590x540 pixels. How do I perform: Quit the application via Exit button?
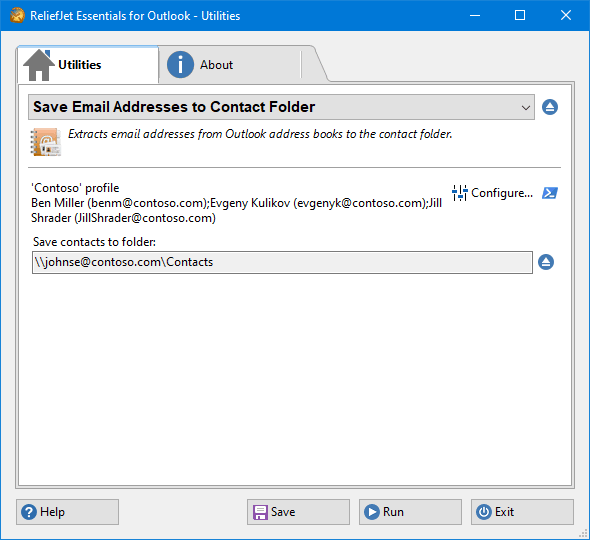point(522,512)
